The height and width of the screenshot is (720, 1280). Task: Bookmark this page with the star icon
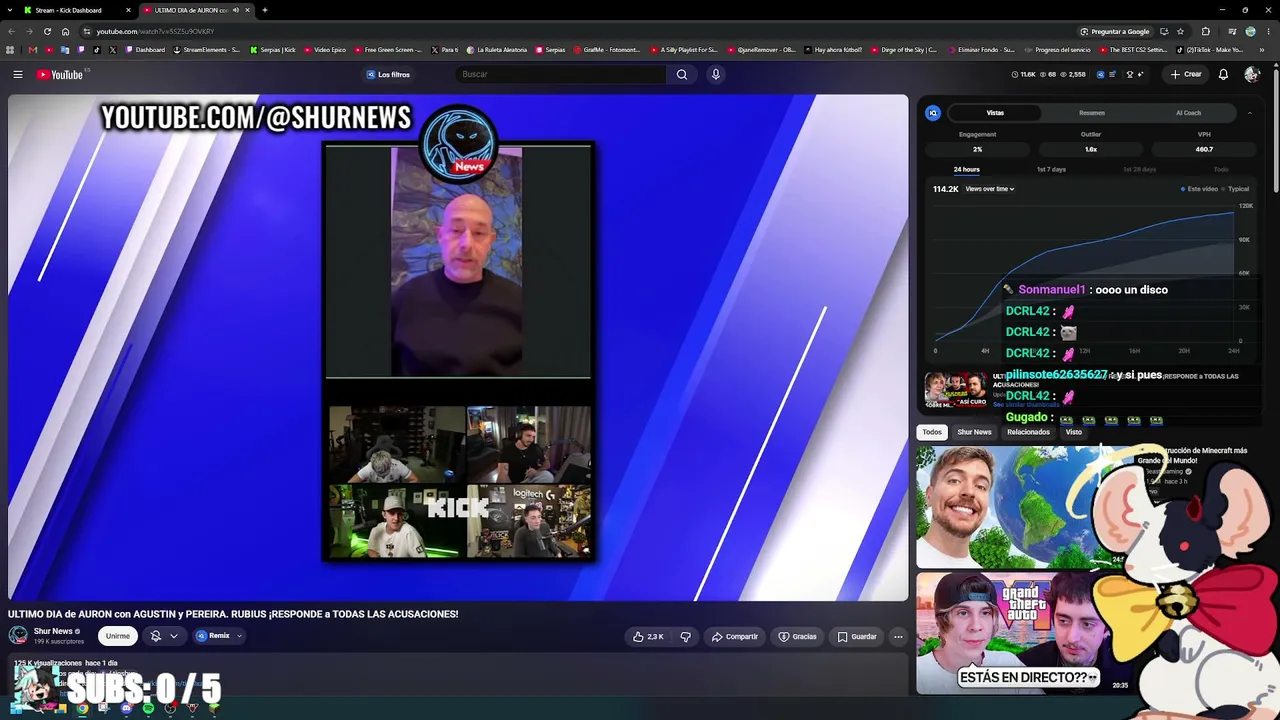coord(1180,31)
